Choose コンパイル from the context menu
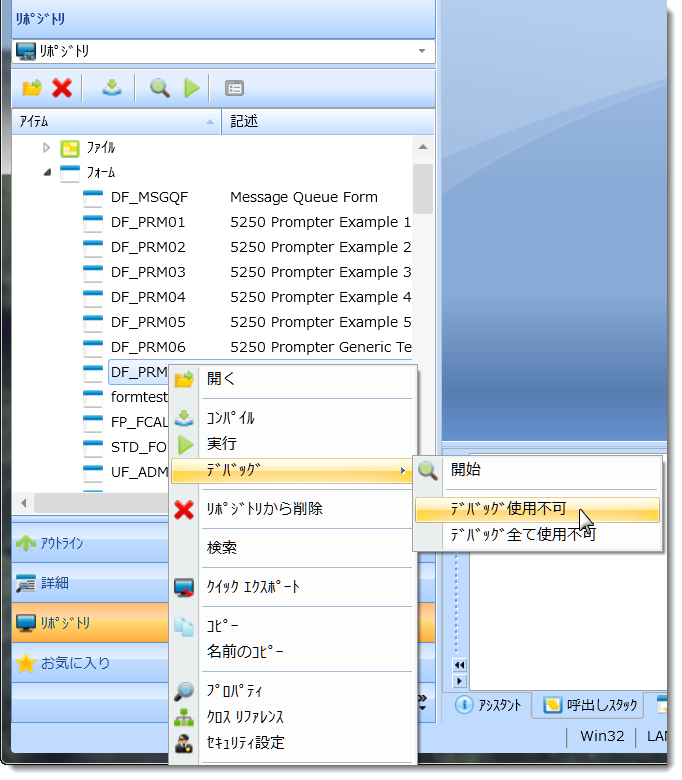Image resolution: width=682 pixels, height=780 pixels. tap(293, 418)
